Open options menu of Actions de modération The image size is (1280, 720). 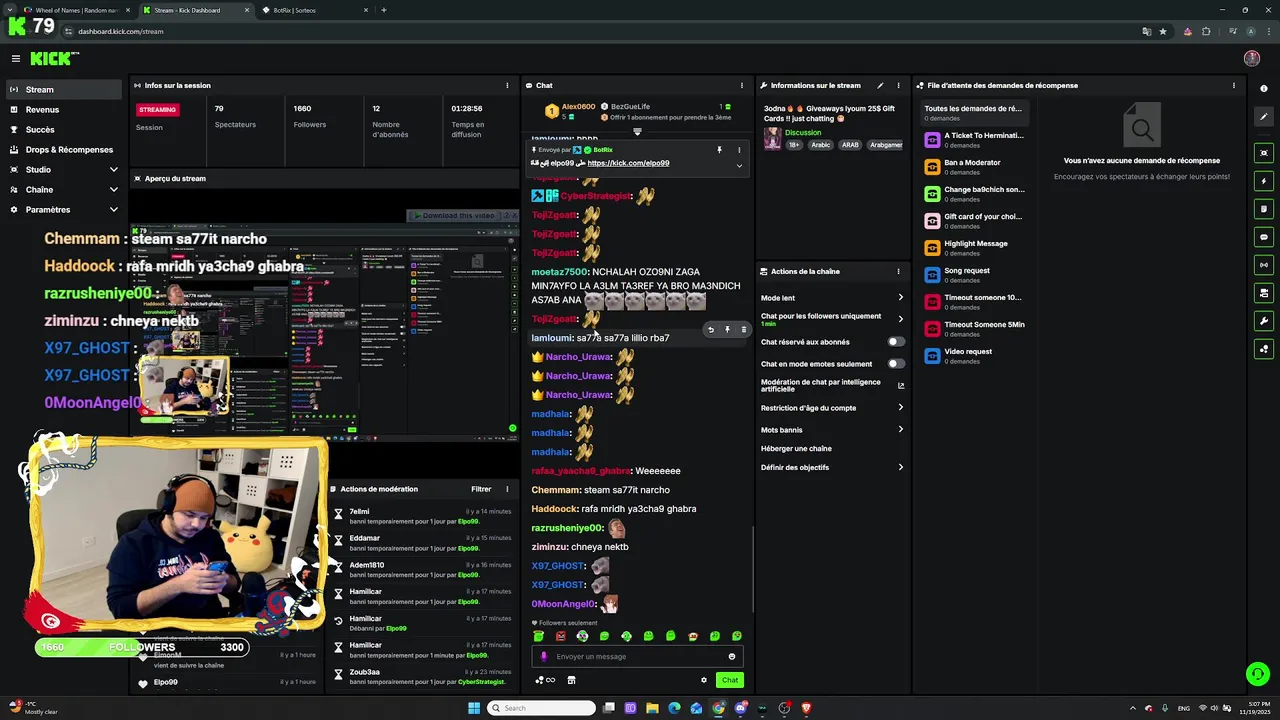click(x=507, y=489)
